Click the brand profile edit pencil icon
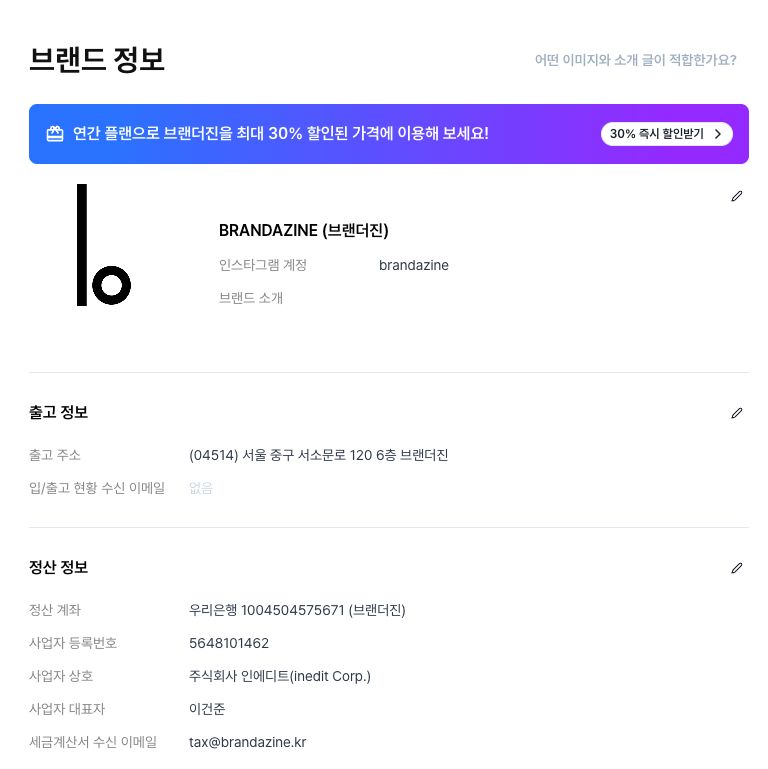The image size is (768, 769). pos(737,196)
